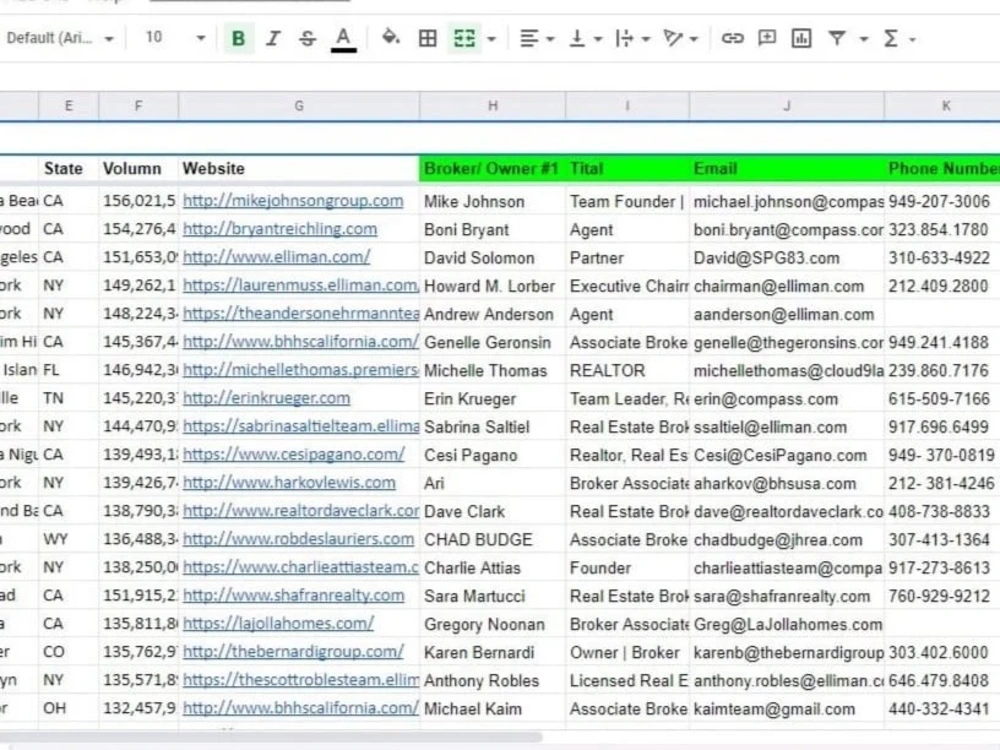Create a filter with the funnel icon
Viewport: 1000px width, 750px height.
click(x=840, y=37)
